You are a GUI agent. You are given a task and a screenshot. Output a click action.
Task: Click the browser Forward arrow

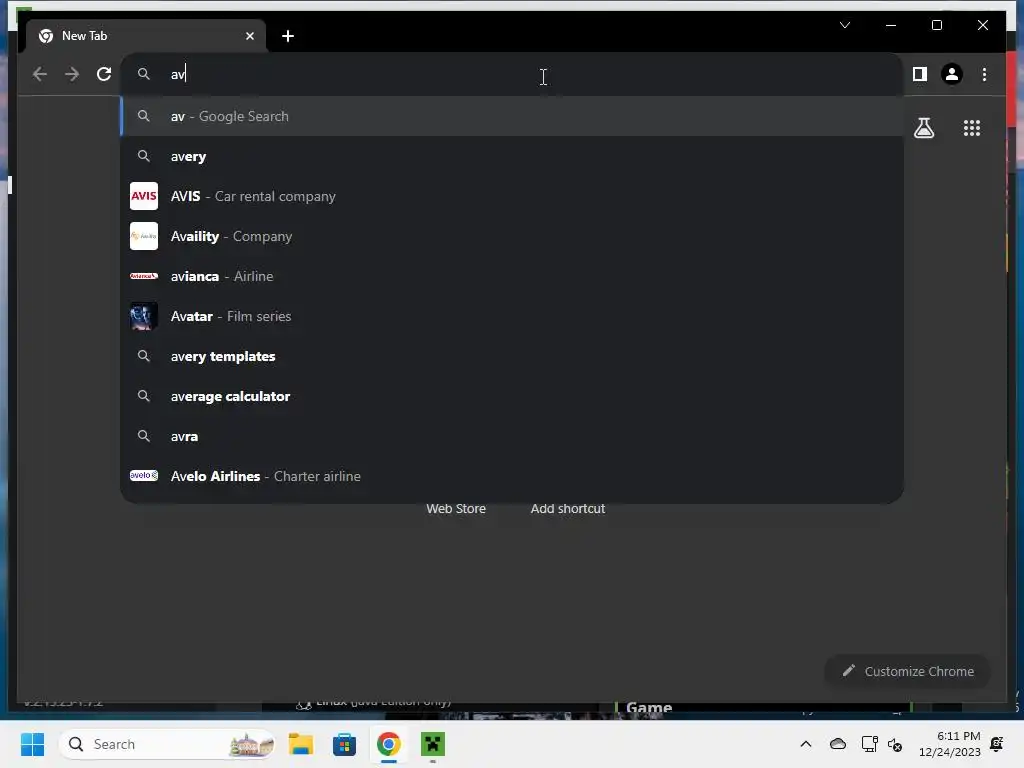pyautogui.click(x=72, y=74)
